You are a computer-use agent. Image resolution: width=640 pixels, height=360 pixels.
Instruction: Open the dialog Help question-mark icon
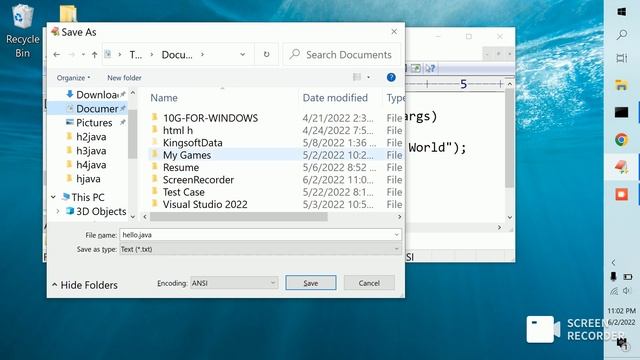[x=391, y=77]
